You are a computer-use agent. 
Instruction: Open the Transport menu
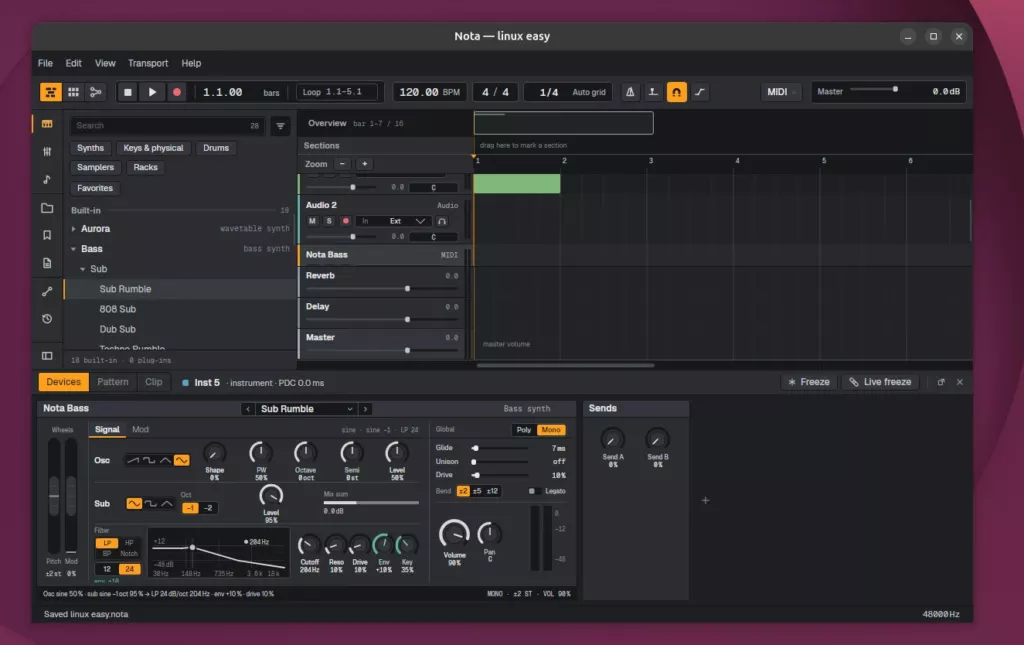tap(148, 63)
